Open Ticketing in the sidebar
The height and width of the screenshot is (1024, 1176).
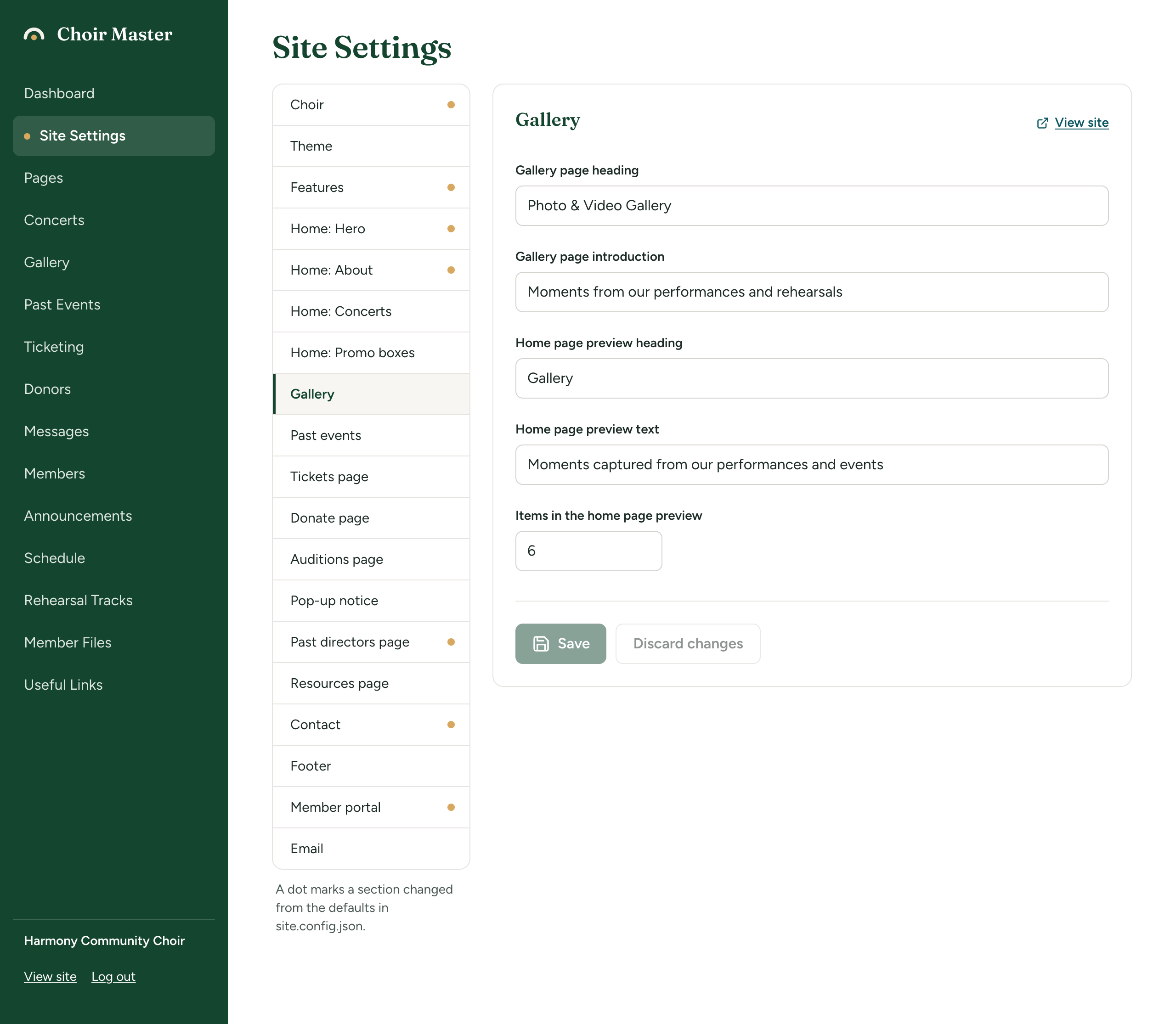(114, 348)
